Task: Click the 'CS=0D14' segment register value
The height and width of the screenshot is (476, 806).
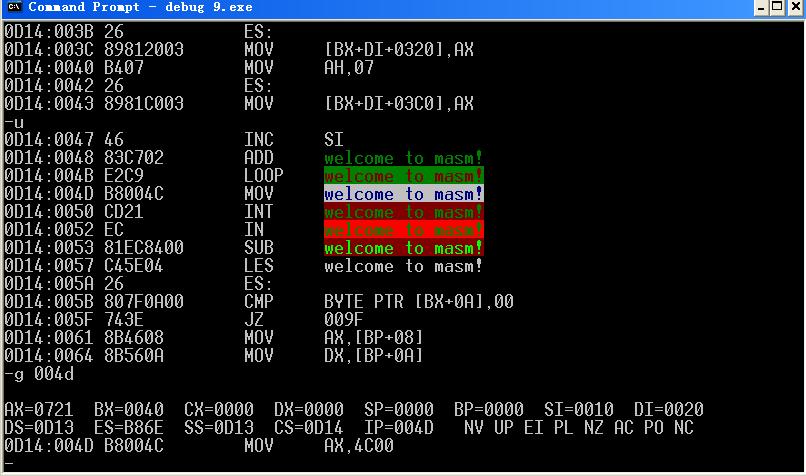Action: (309, 428)
